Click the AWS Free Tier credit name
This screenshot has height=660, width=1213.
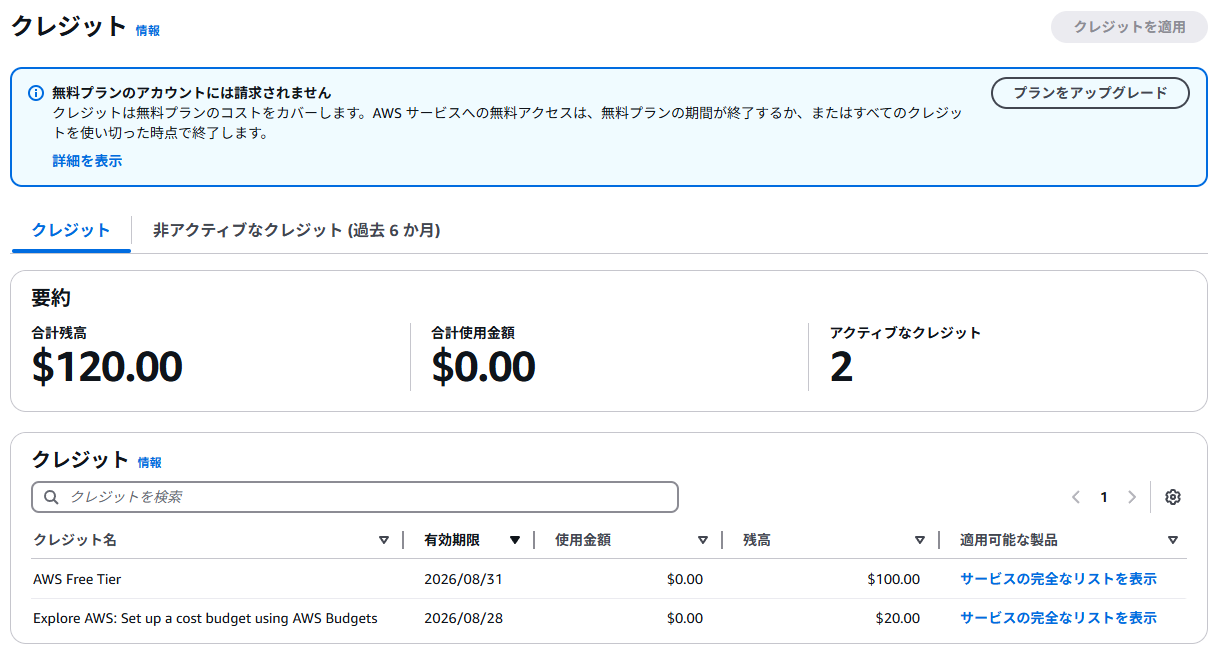click(77, 579)
